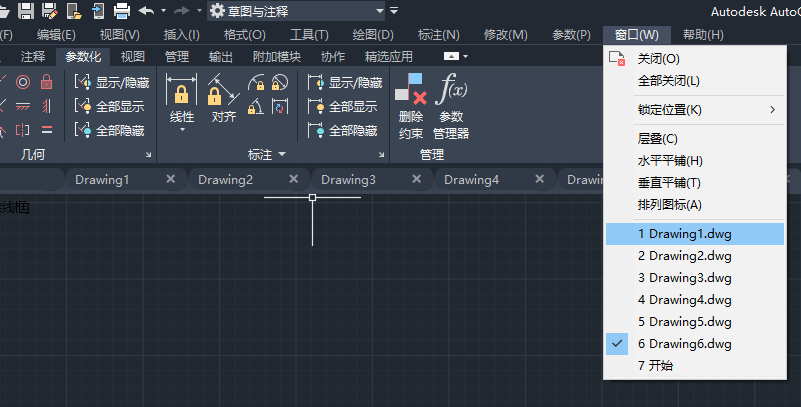The width and height of the screenshot is (801, 407).
Task: Open 几何 panel dialog launcher arrow
Action: pos(148,154)
